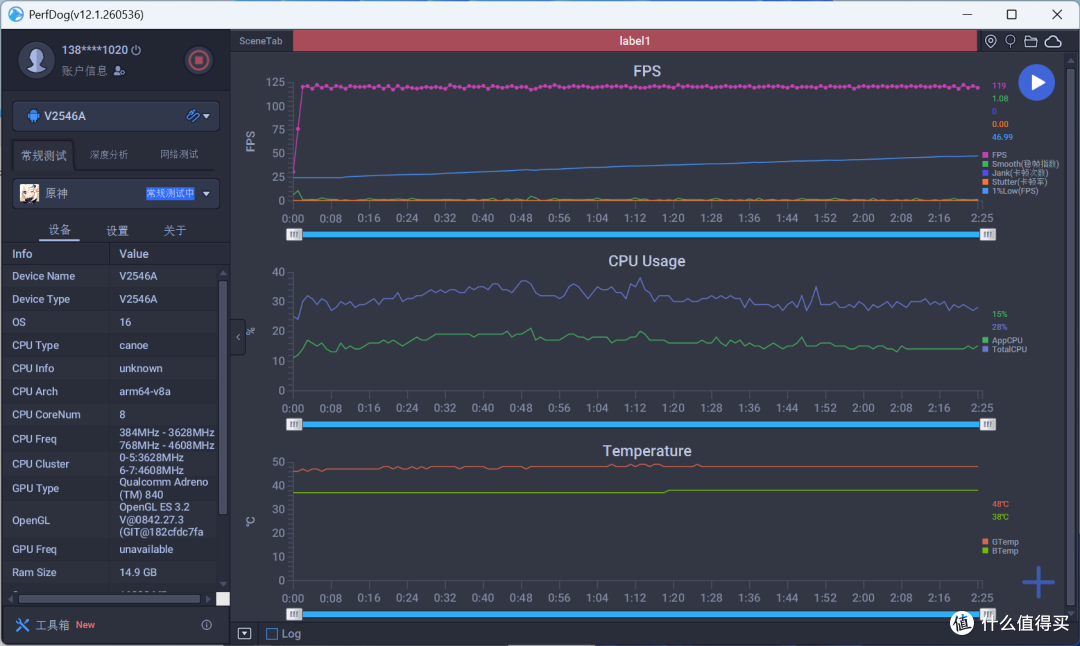Image resolution: width=1080 pixels, height=646 pixels.
Task: Click the FPS chart left range slider handle
Action: 294,235
